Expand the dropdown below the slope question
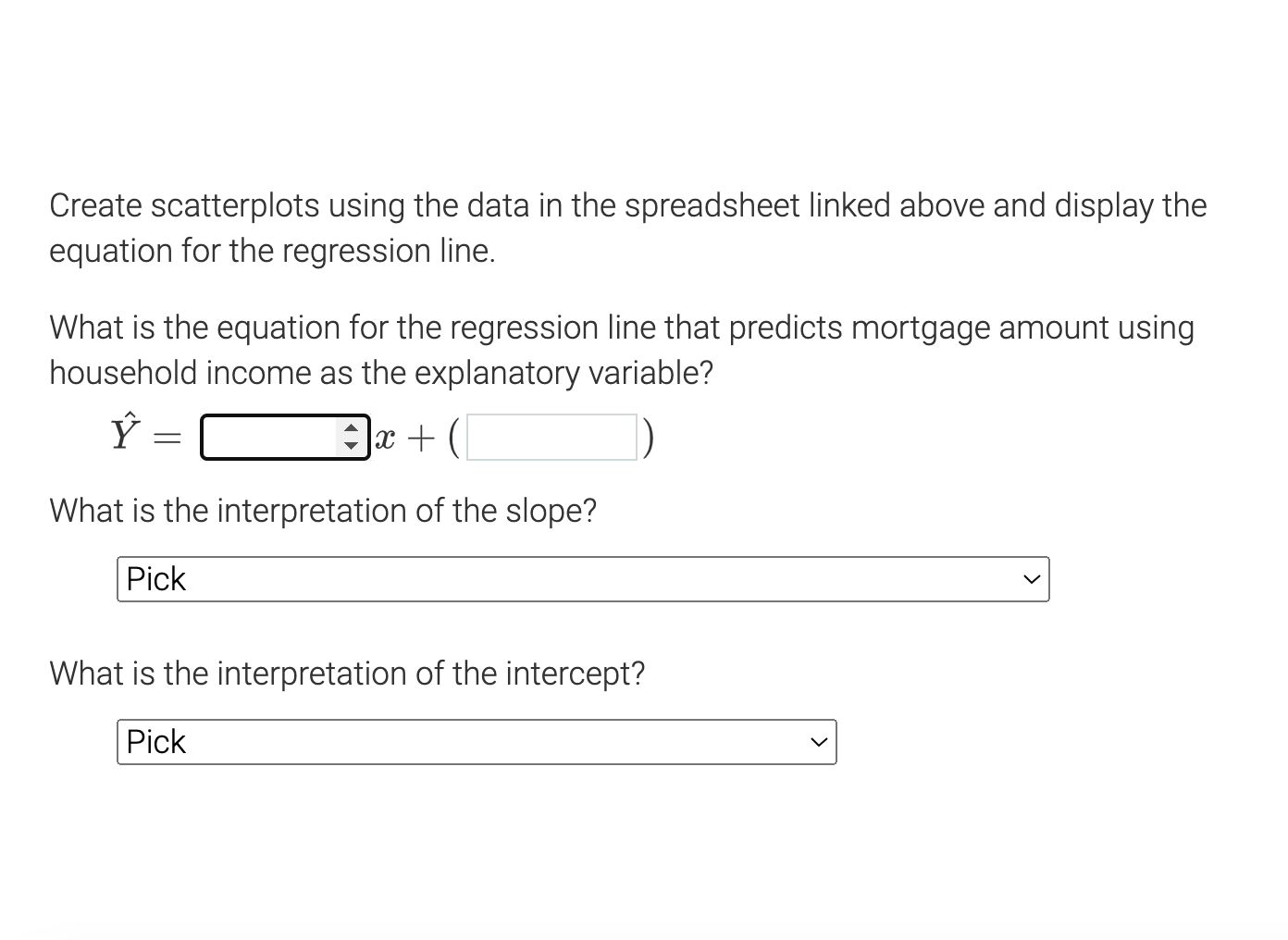 point(583,578)
